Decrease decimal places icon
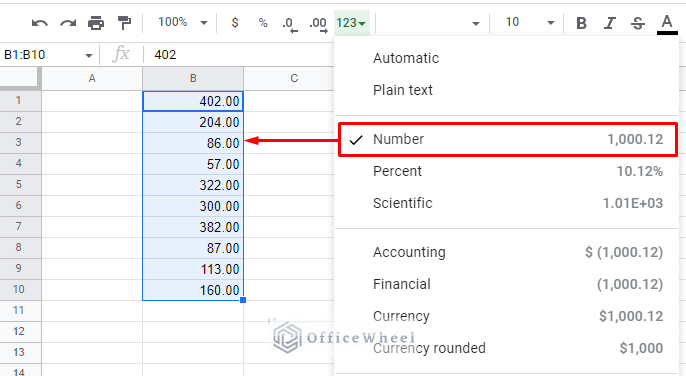This screenshot has width=686, height=376. coord(290,24)
